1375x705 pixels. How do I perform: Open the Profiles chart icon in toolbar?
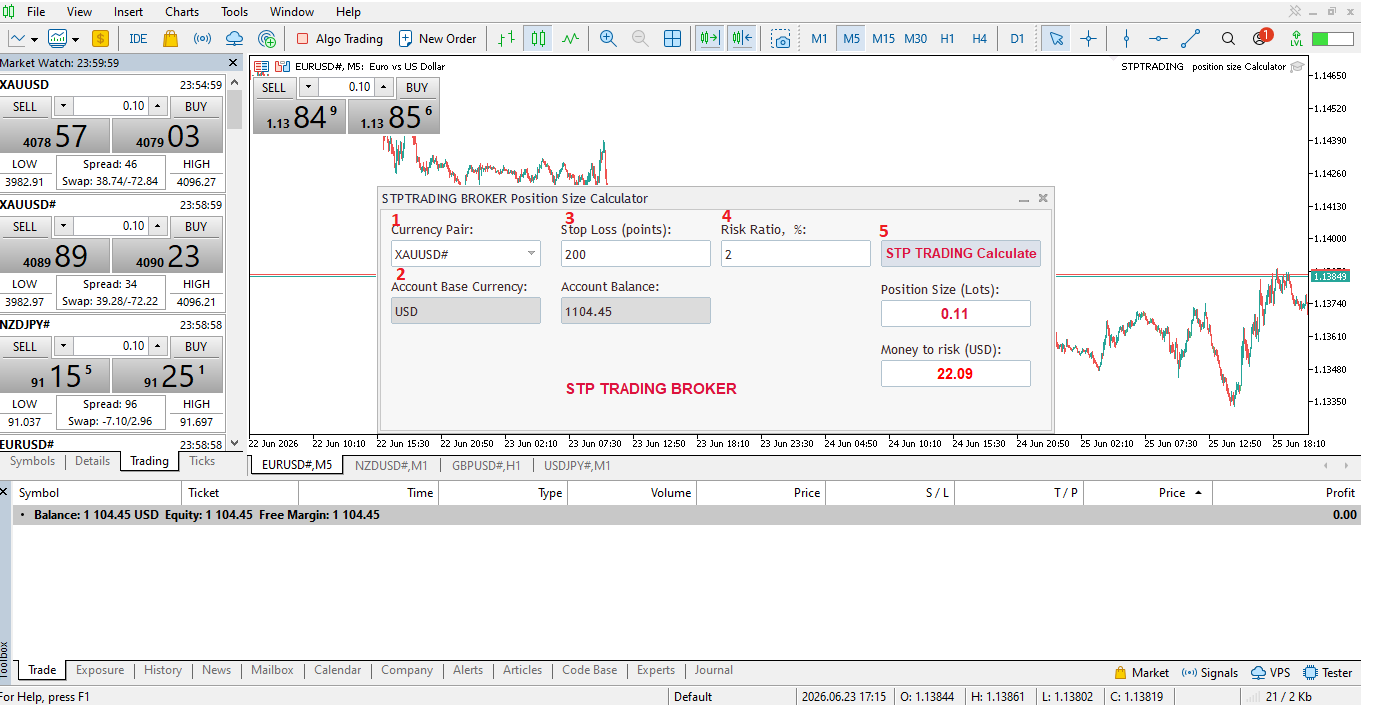tap(59, 39)
